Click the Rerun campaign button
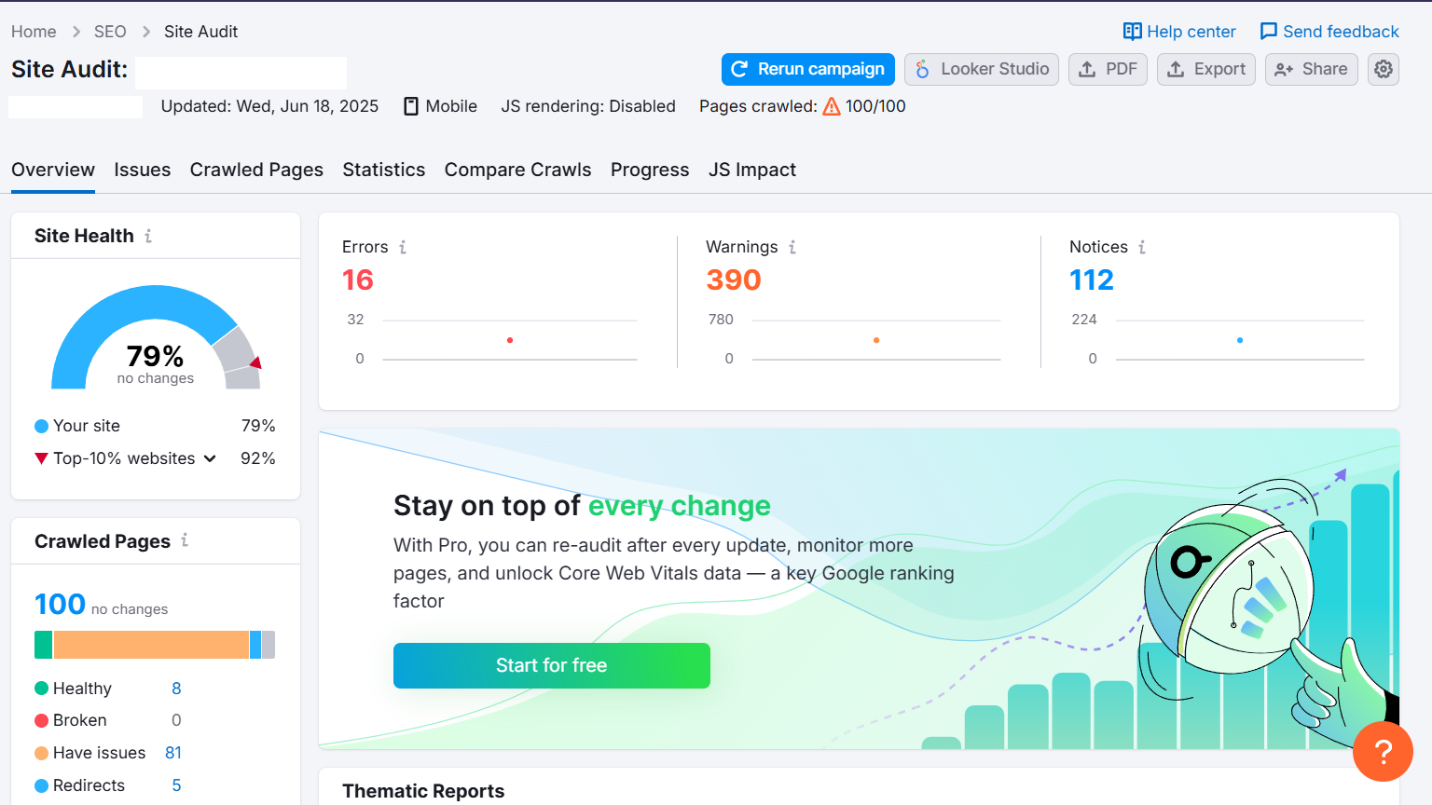Screen dimensions: 1432x805 (x=807, y=69)
